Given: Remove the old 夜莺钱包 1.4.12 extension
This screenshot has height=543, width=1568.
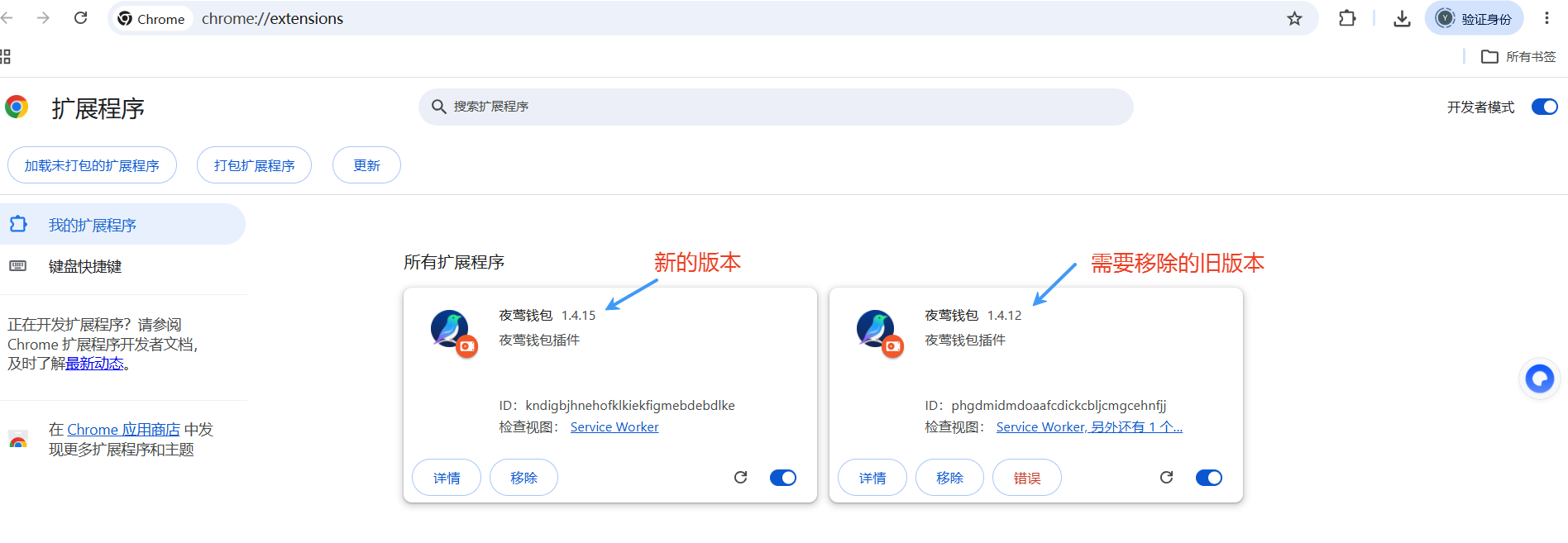Looking at the screenshot, I should 949,478.
